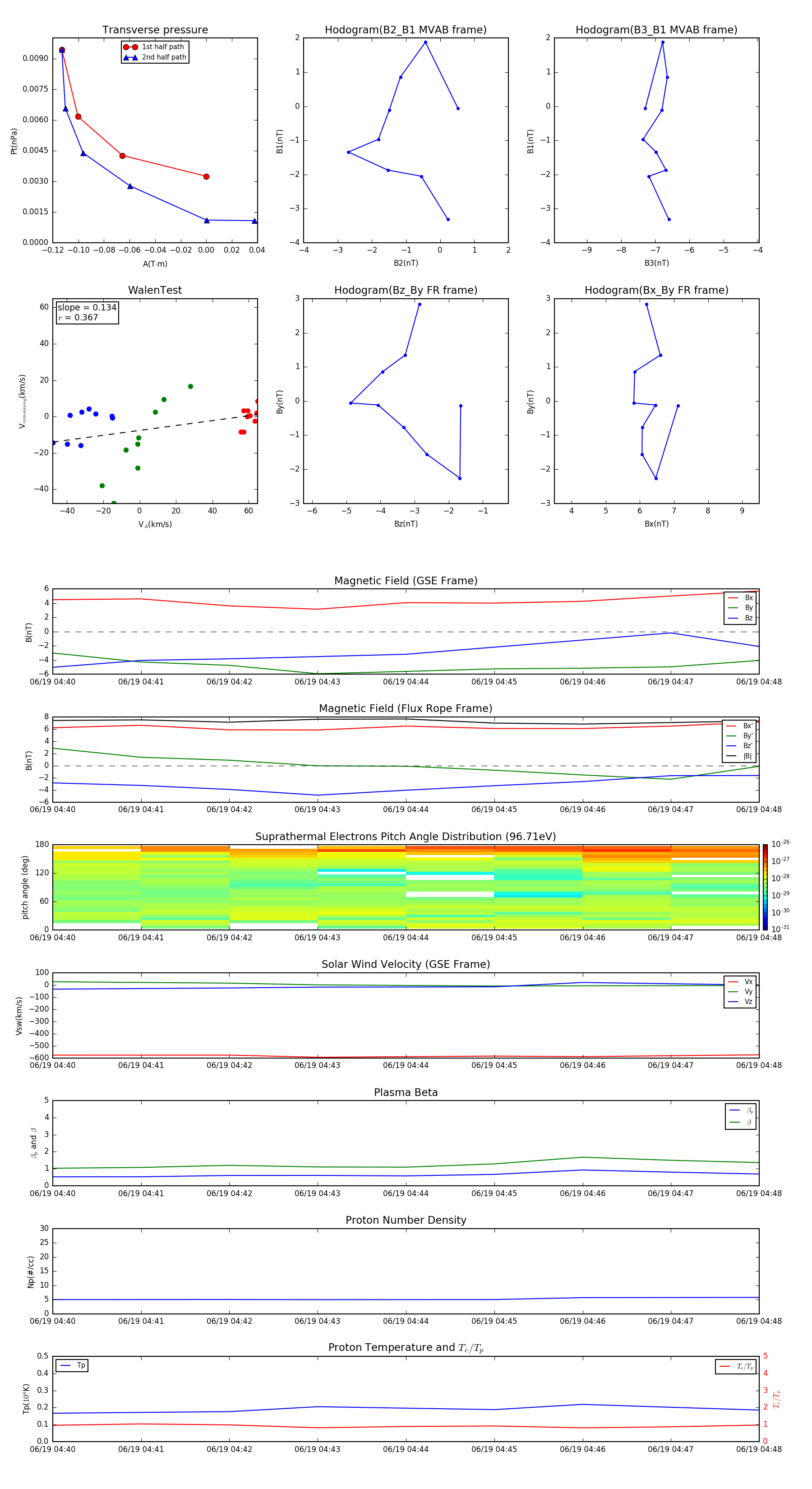The image size is (812, 1489).
Task: Click the 'Magnetic Field (Flux Rope Frame)' title
Action: (406, 709)
